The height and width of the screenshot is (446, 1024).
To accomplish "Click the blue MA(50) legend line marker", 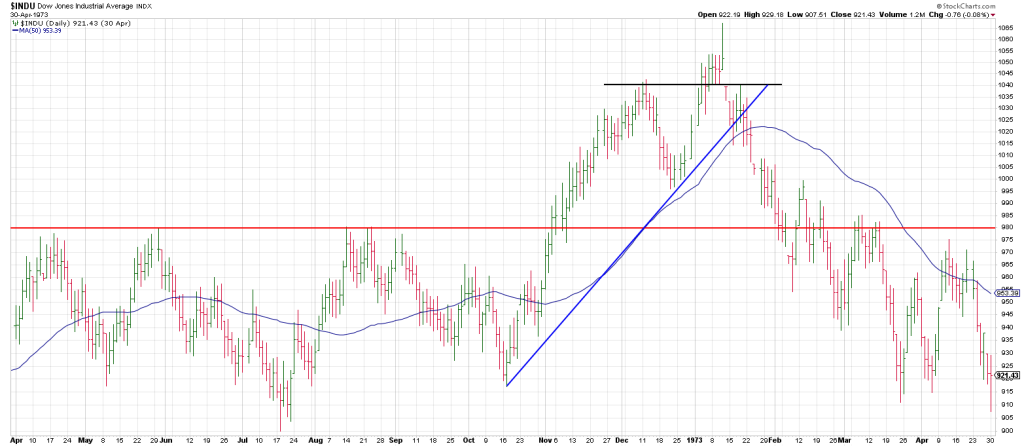I will click(x=13, y=31).
